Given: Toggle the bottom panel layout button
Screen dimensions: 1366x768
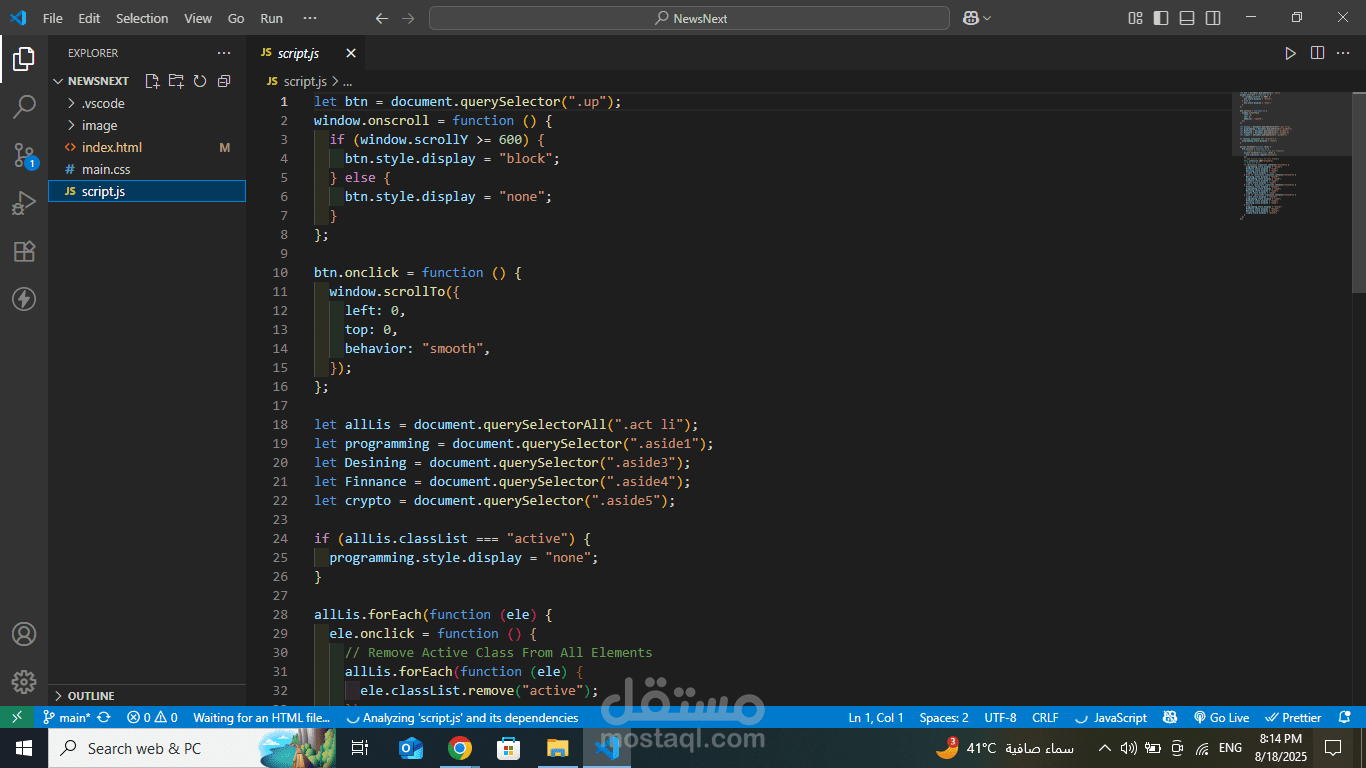Looking at the screenshot, I should 1187,18.
